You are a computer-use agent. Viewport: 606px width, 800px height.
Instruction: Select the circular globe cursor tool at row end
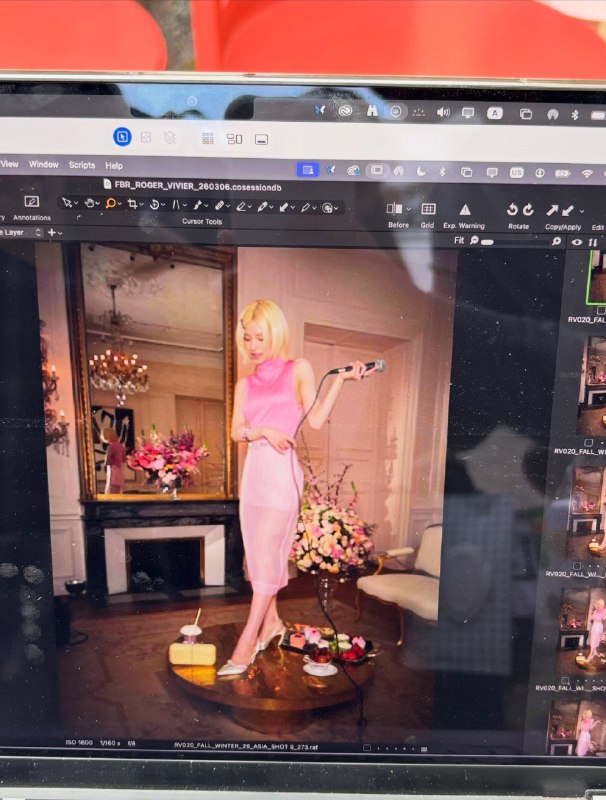tap(329, 208)
